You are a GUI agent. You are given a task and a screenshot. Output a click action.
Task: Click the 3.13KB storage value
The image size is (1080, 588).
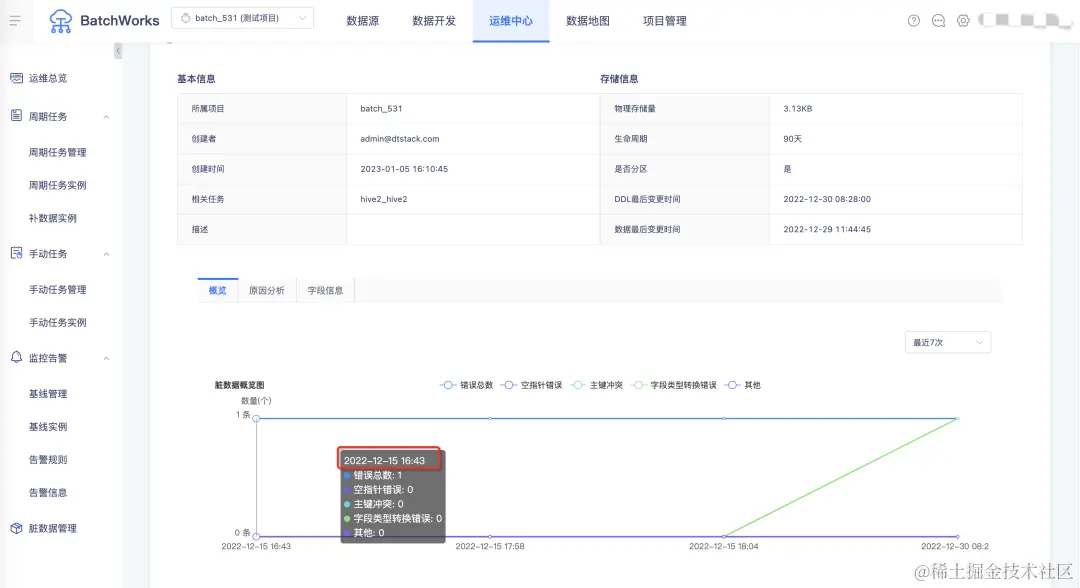[798, 109]
